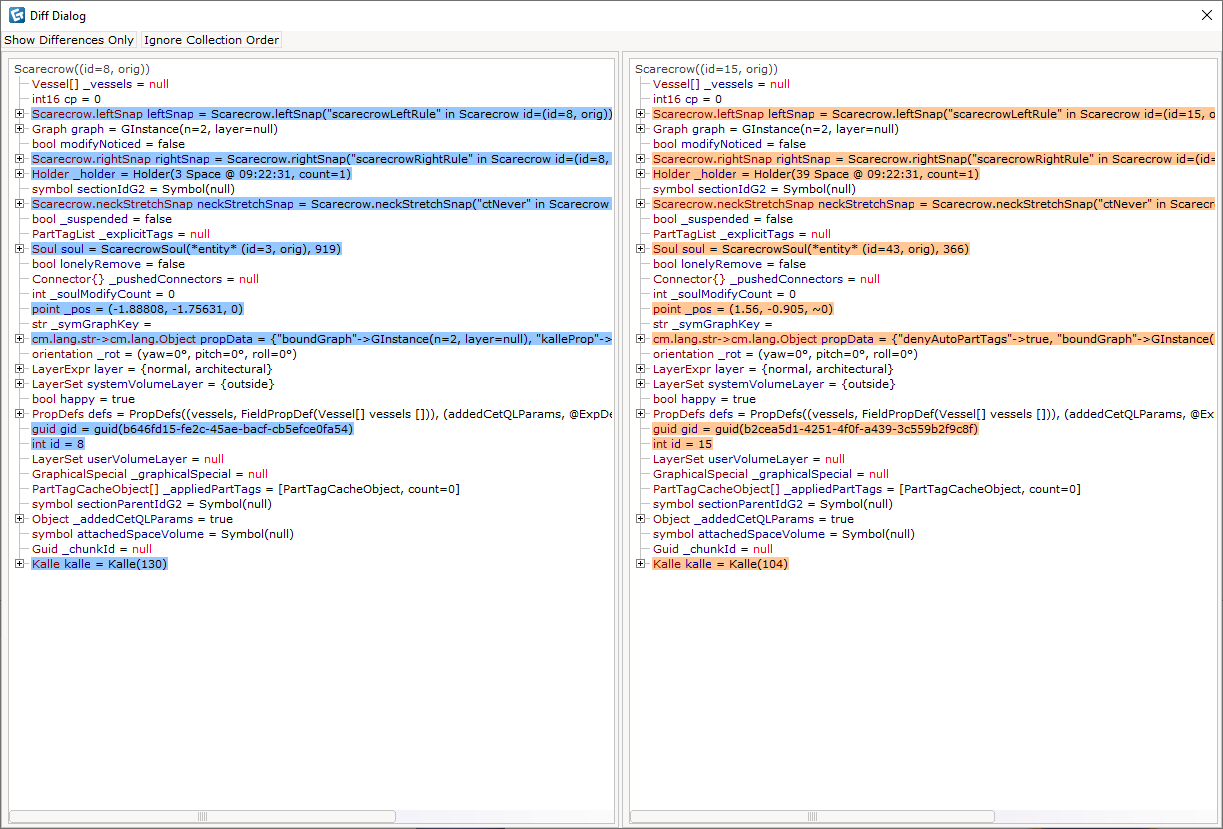Expand Kalle kalle = Kalle(130) node
This screenshot has width=1223, height=829.
(x=20, y=564)
